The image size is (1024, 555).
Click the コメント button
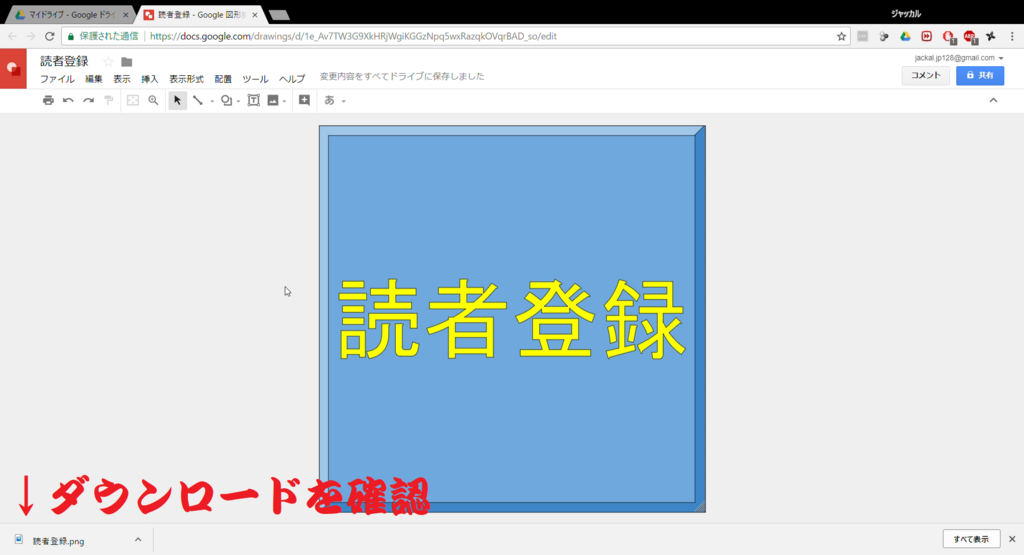(x=925, y=76)
